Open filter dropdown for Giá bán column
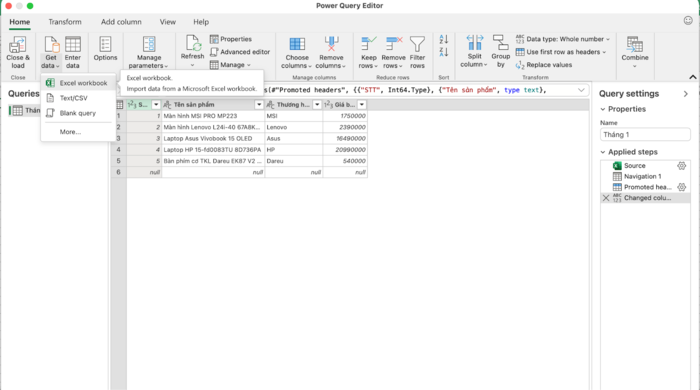 coord(362,105)
